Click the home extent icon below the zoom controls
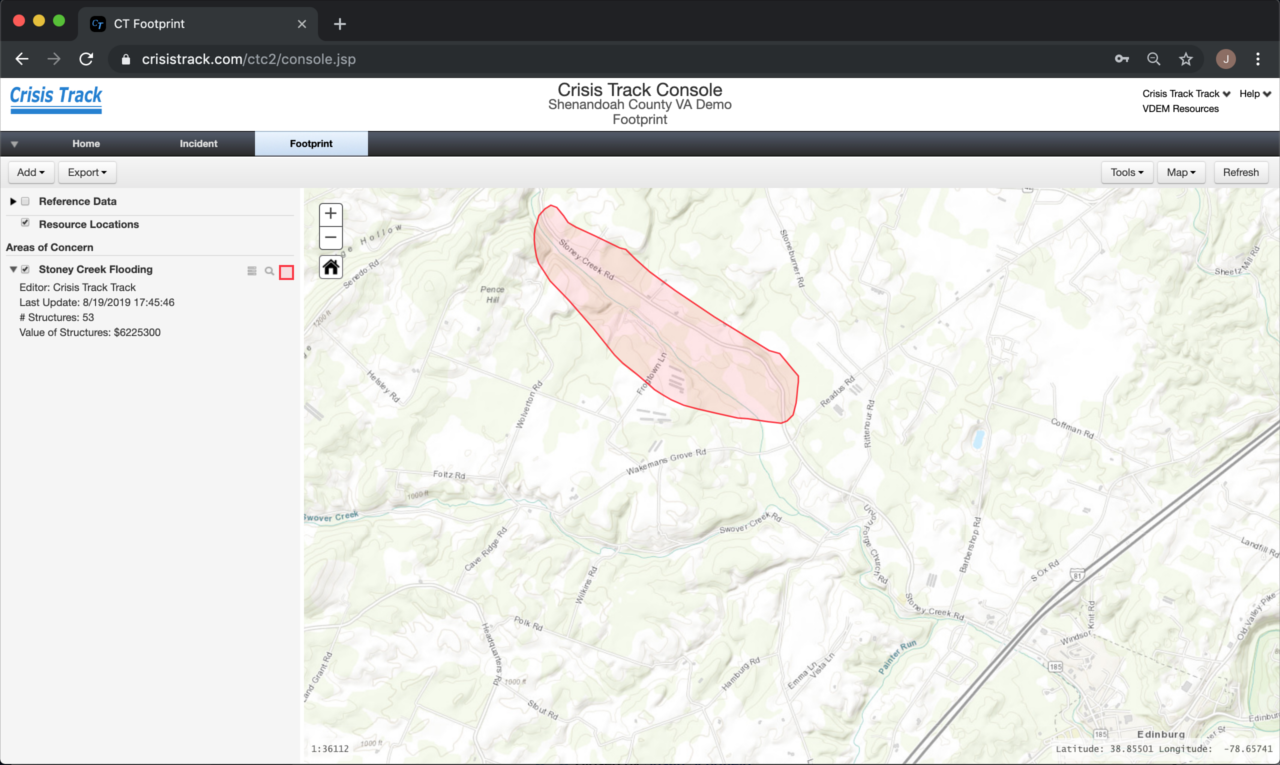This screenshot has width=1280, height=765. coord(330,266)
